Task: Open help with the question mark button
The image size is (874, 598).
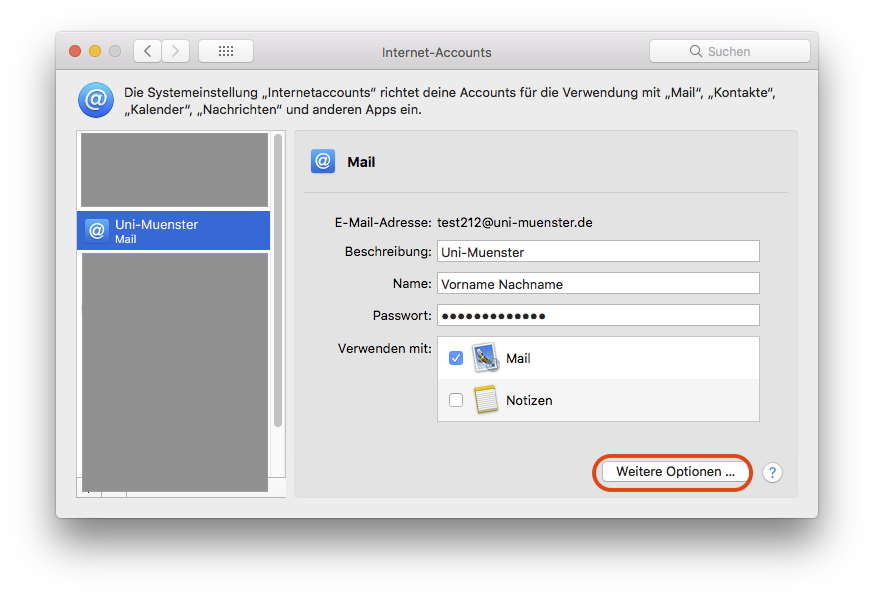Action: [x=771, y=473]
